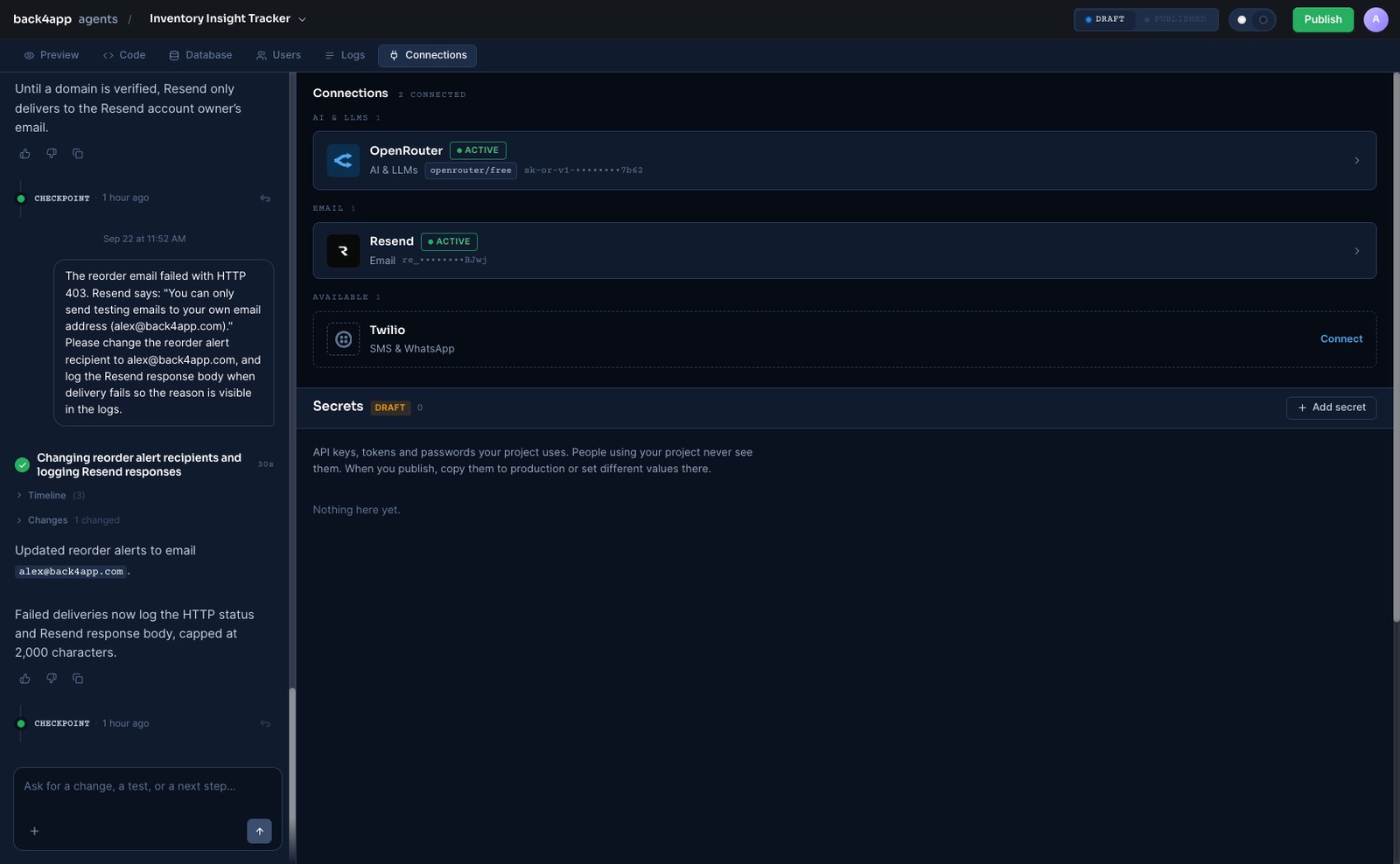
Task: Click the green completed task checkmark
Action: [22, 464]
